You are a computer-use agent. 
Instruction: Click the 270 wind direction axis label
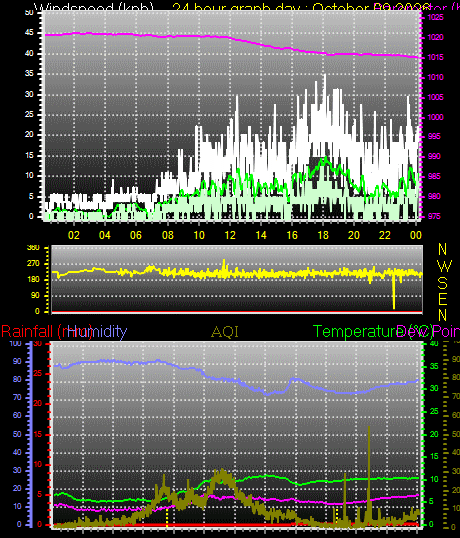(33, 264)
